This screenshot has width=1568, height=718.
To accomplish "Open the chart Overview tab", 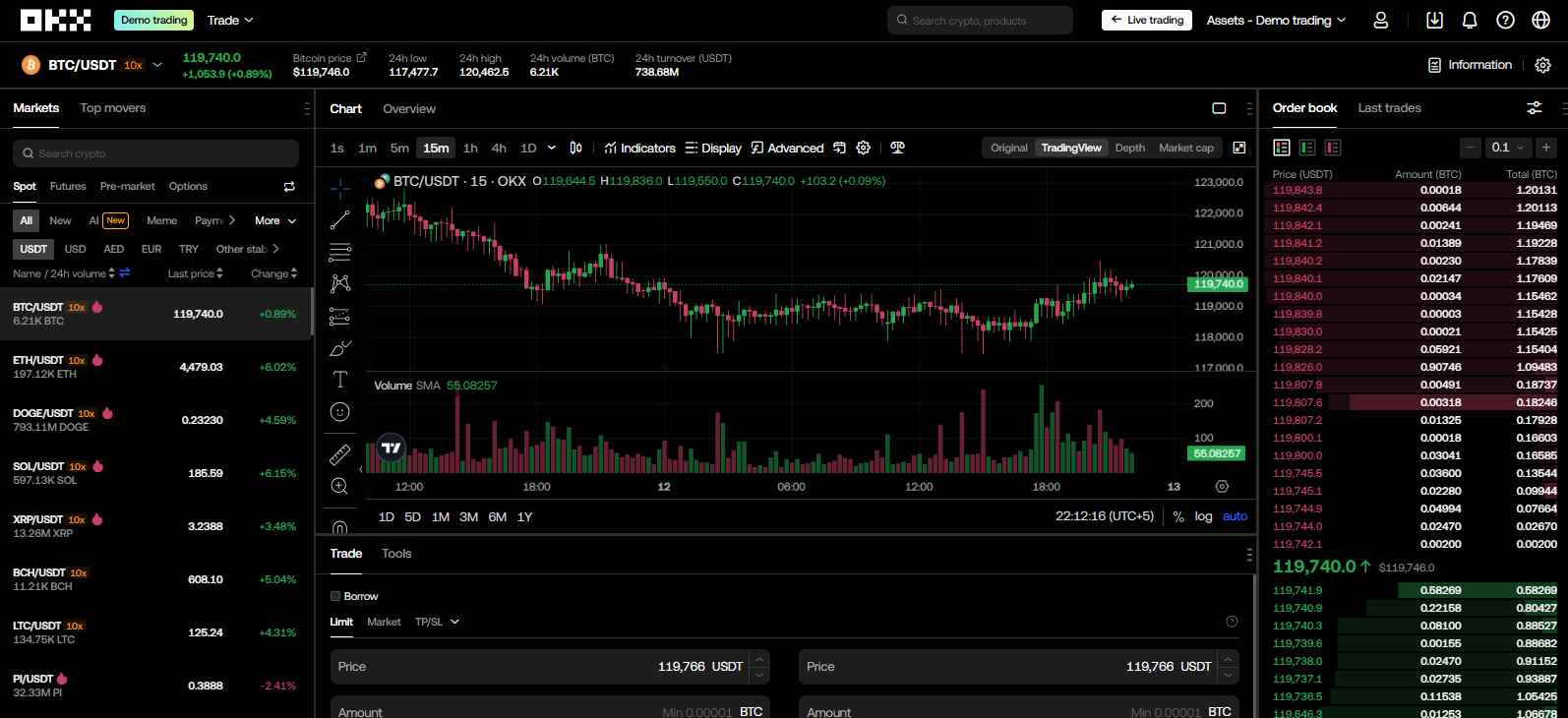I will pos(409,108).
